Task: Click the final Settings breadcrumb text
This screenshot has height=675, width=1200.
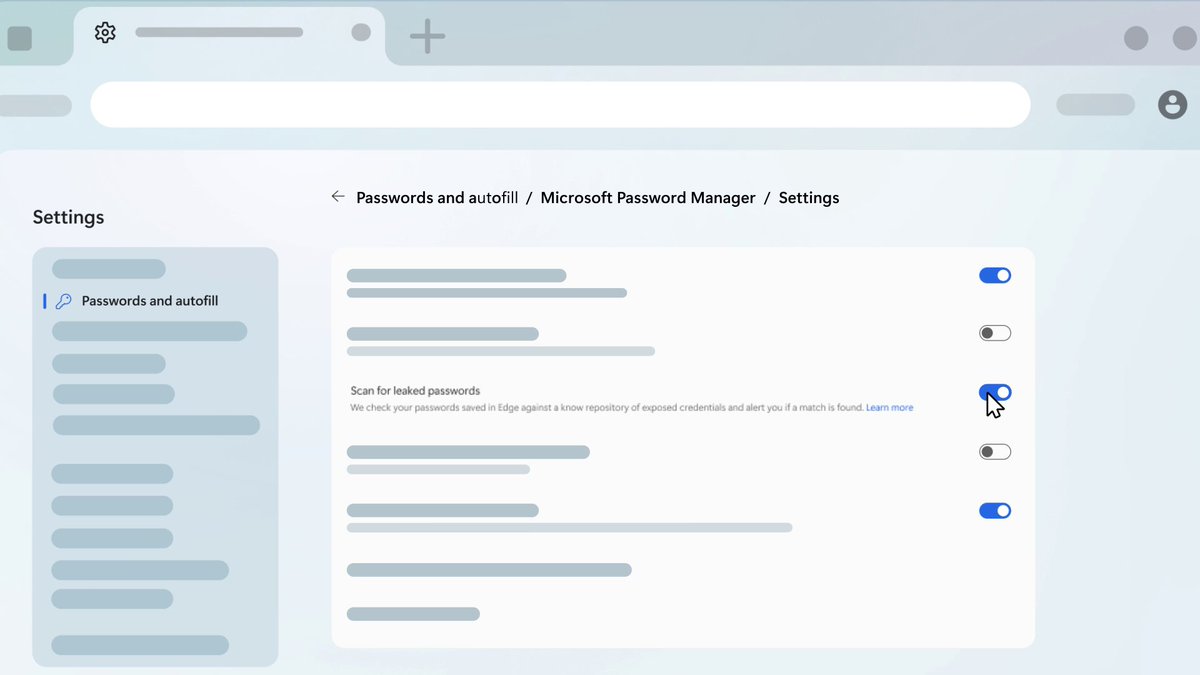Action: pyautogui.click(x=809, y=198)
